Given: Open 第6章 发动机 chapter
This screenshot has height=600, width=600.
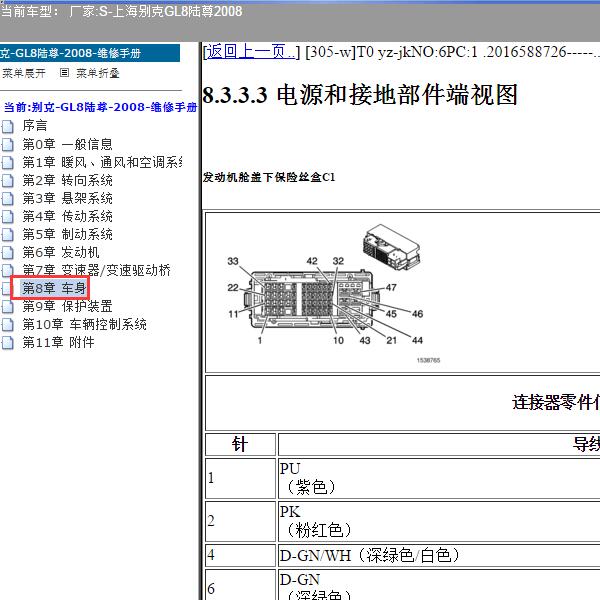Looking at the screenshot, I should coord(61,252).
